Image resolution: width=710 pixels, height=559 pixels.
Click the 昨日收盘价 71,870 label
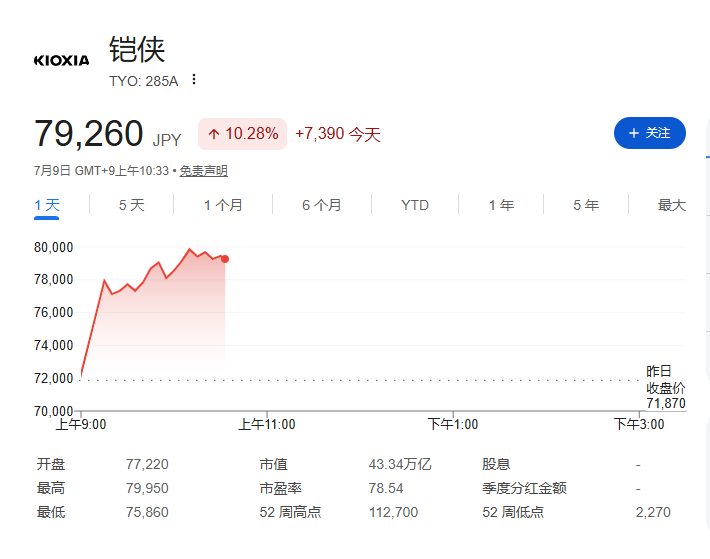[666, 387]
